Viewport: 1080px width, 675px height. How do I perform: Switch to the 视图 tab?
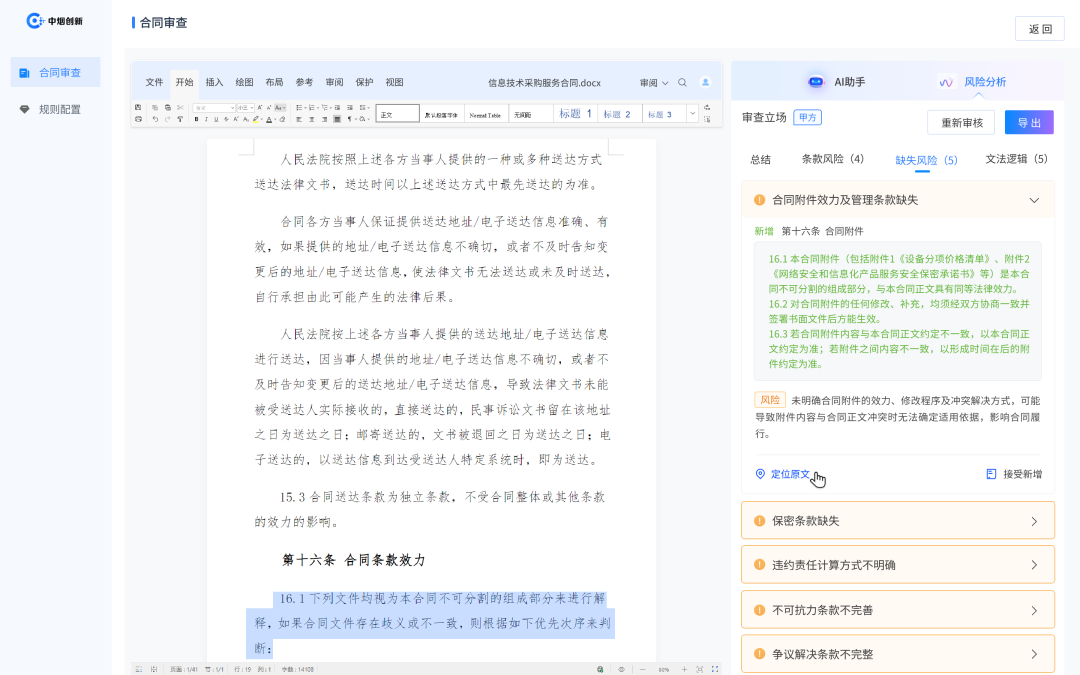[x=395, y=83]
